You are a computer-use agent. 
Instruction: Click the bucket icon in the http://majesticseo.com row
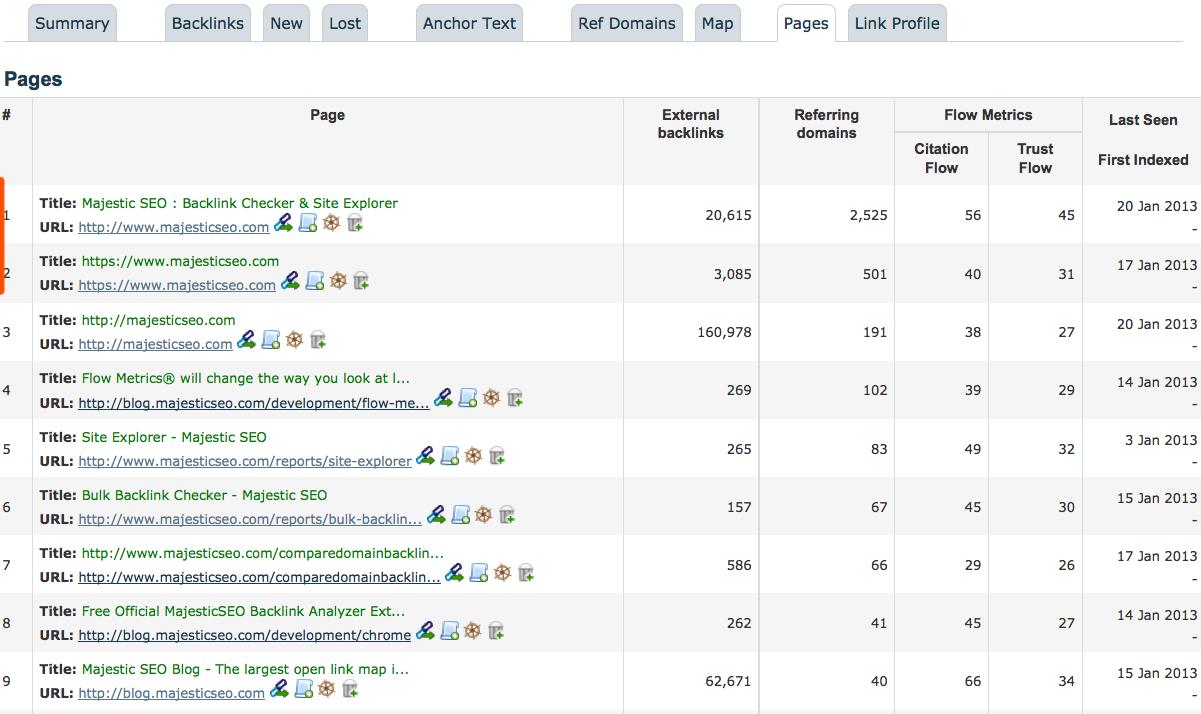[318, 339]
